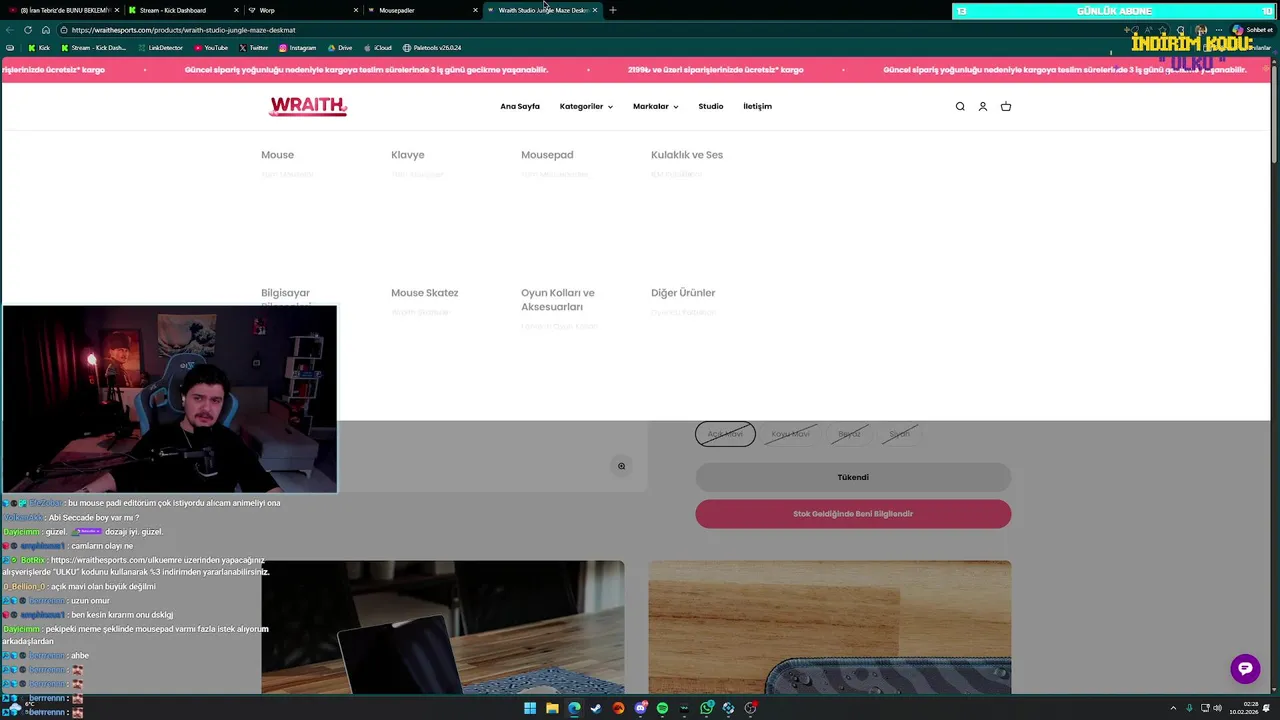Open the Mouse Skatez category
Screen dimensions: 1280x720
tap(425, 293)
